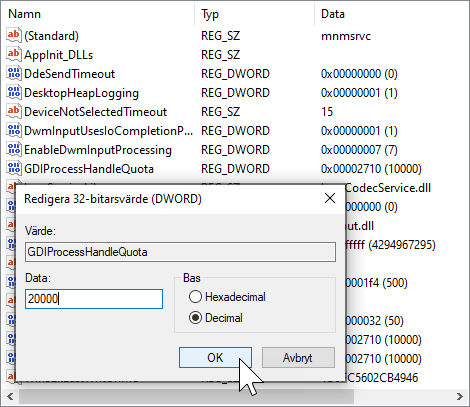The width and height of the screenshot is (470, 407).
Task: Confirm the value with OK
Action: point(215,358)
